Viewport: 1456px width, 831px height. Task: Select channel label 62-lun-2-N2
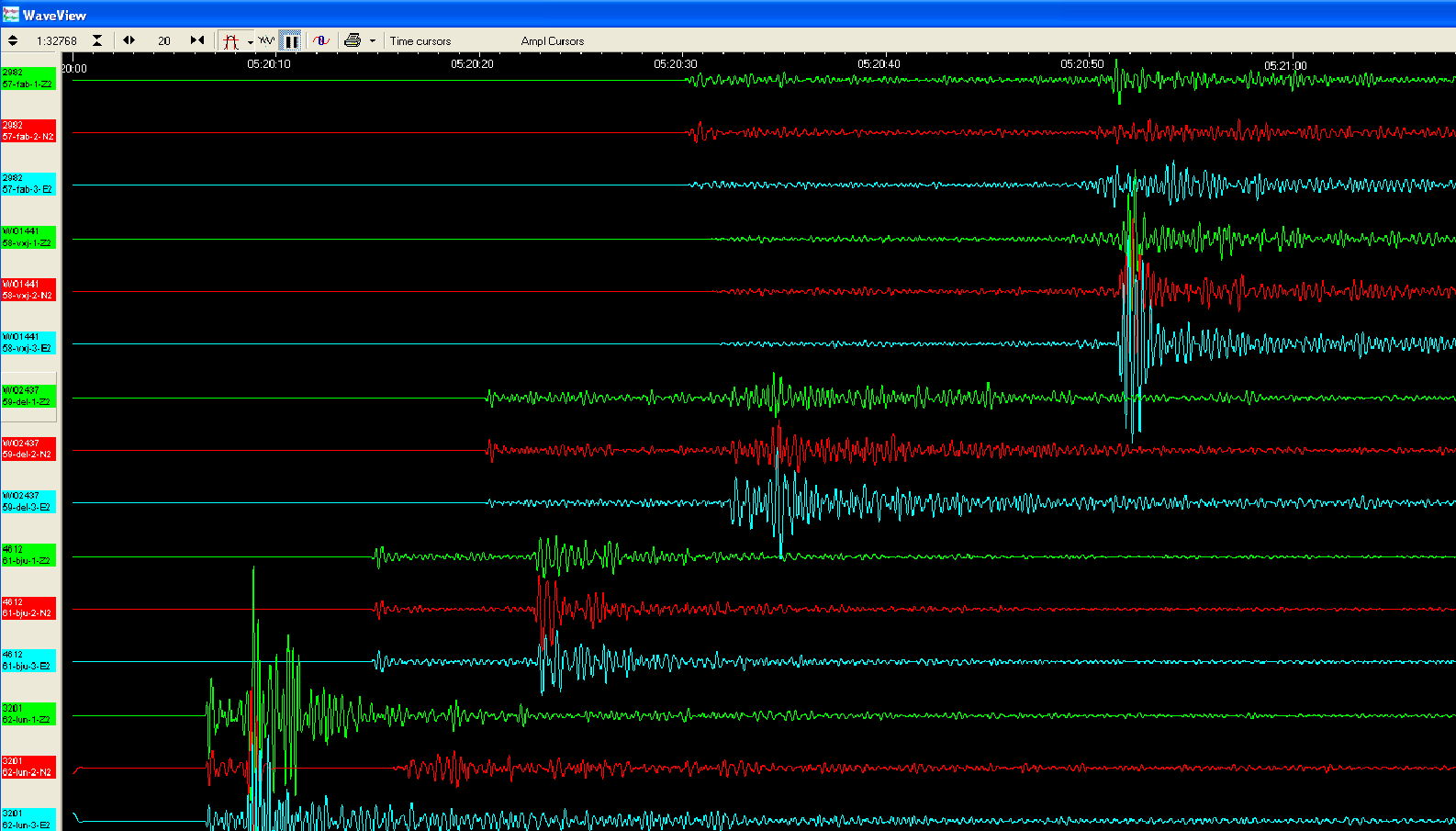(x=28, y=767)
